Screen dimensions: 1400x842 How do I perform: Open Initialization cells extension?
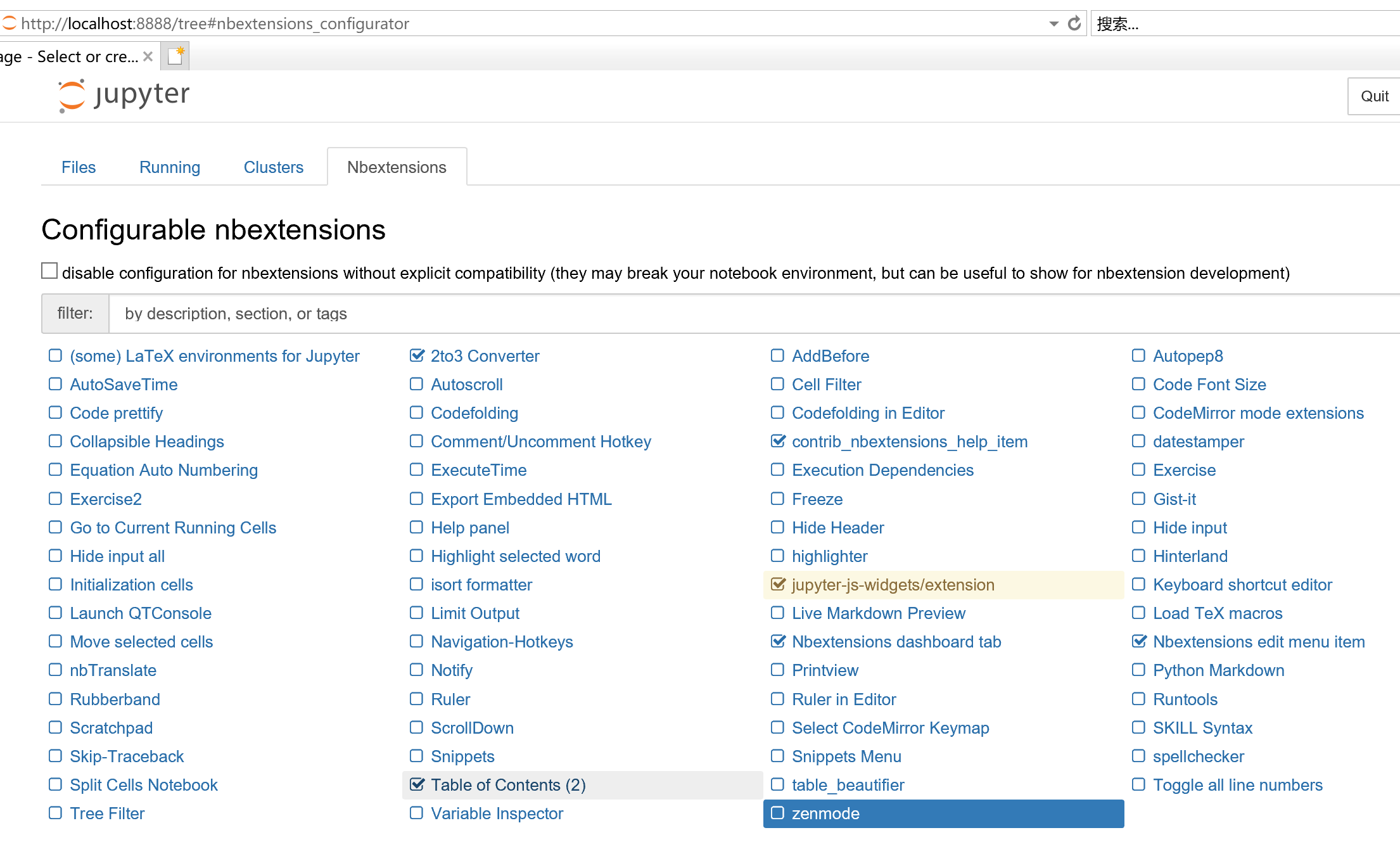click(131, 585)
